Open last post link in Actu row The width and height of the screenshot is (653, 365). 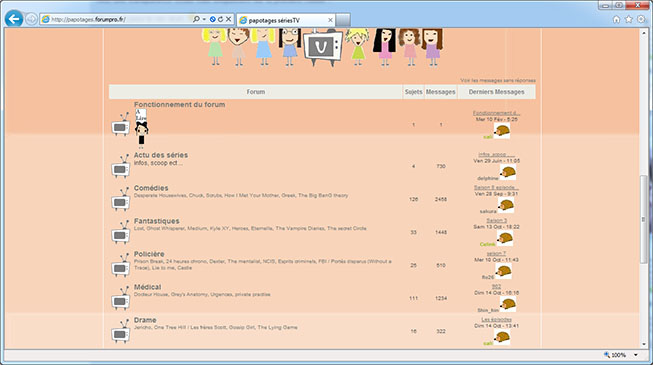pos(496,154)
